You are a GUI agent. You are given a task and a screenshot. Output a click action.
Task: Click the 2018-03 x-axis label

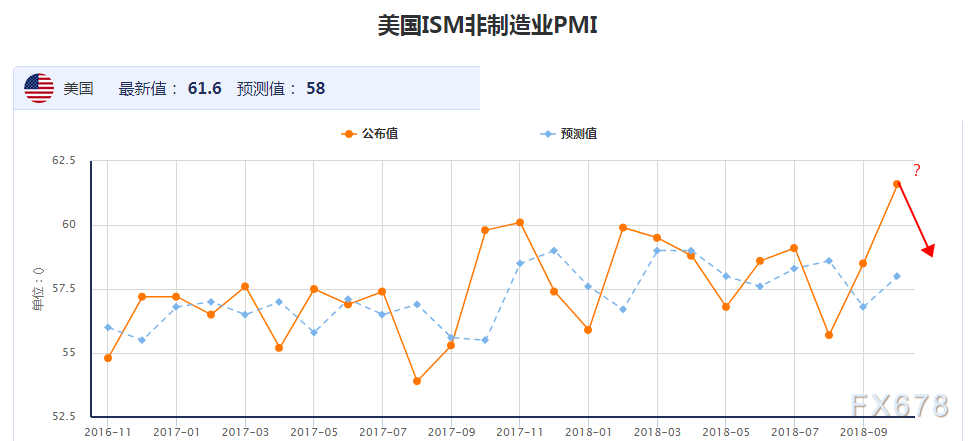pyautogui.click(x=657, y=432)
